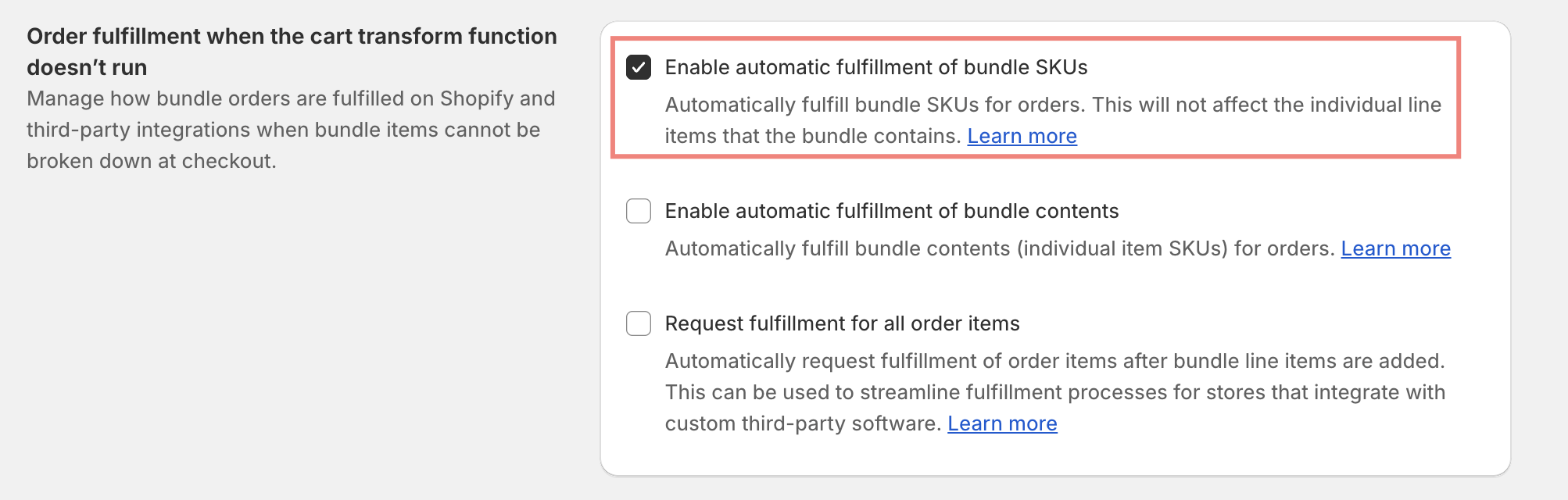This screenshot has width=1568, height=500.
Task: Click 'doesn't run' heading second line
Action: 87,67
